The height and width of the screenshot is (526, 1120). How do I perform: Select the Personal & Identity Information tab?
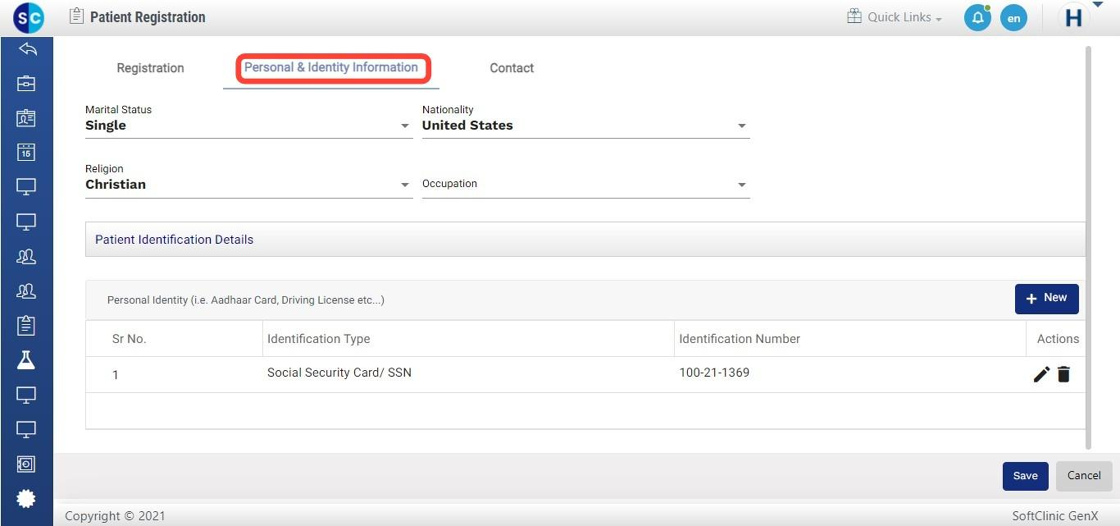pos(331,67)
